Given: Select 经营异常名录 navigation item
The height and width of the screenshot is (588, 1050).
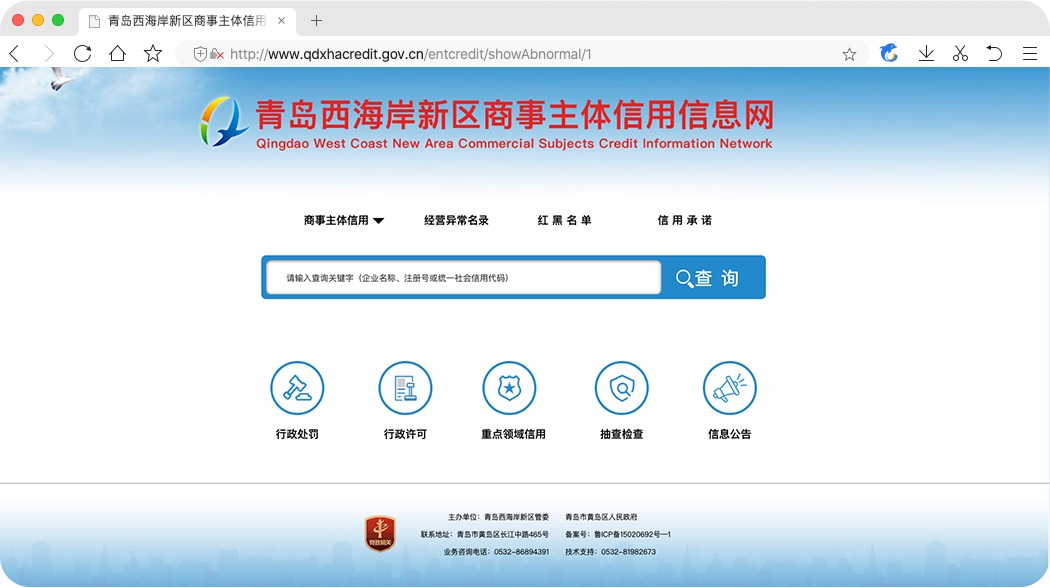Looking at the screenshot, I should click(456, 220).
